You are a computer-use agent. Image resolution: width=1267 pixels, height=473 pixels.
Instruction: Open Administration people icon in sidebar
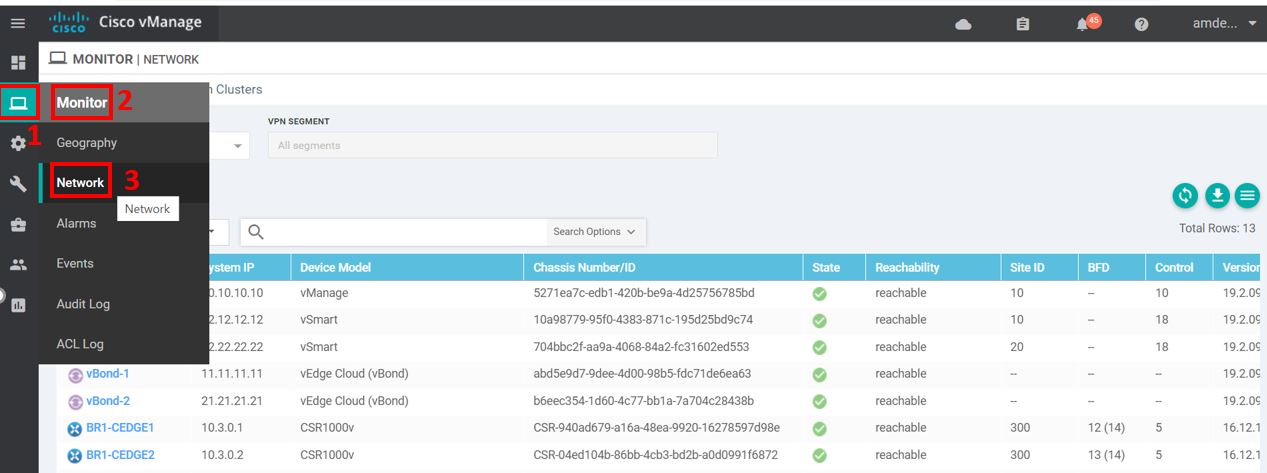[18, 265]
